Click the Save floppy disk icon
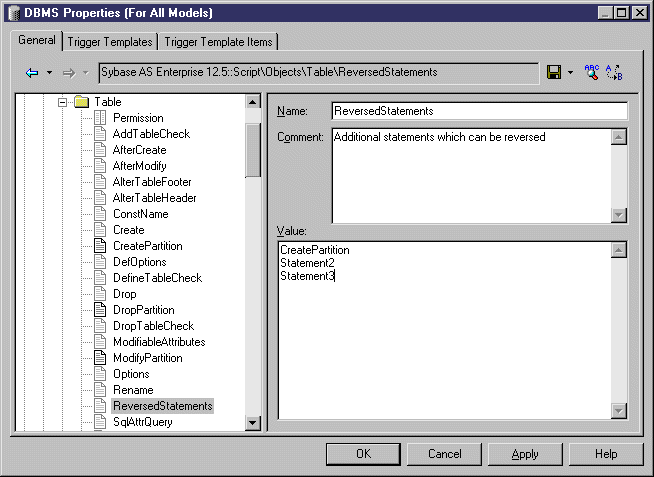 click(x=554, y=73)
